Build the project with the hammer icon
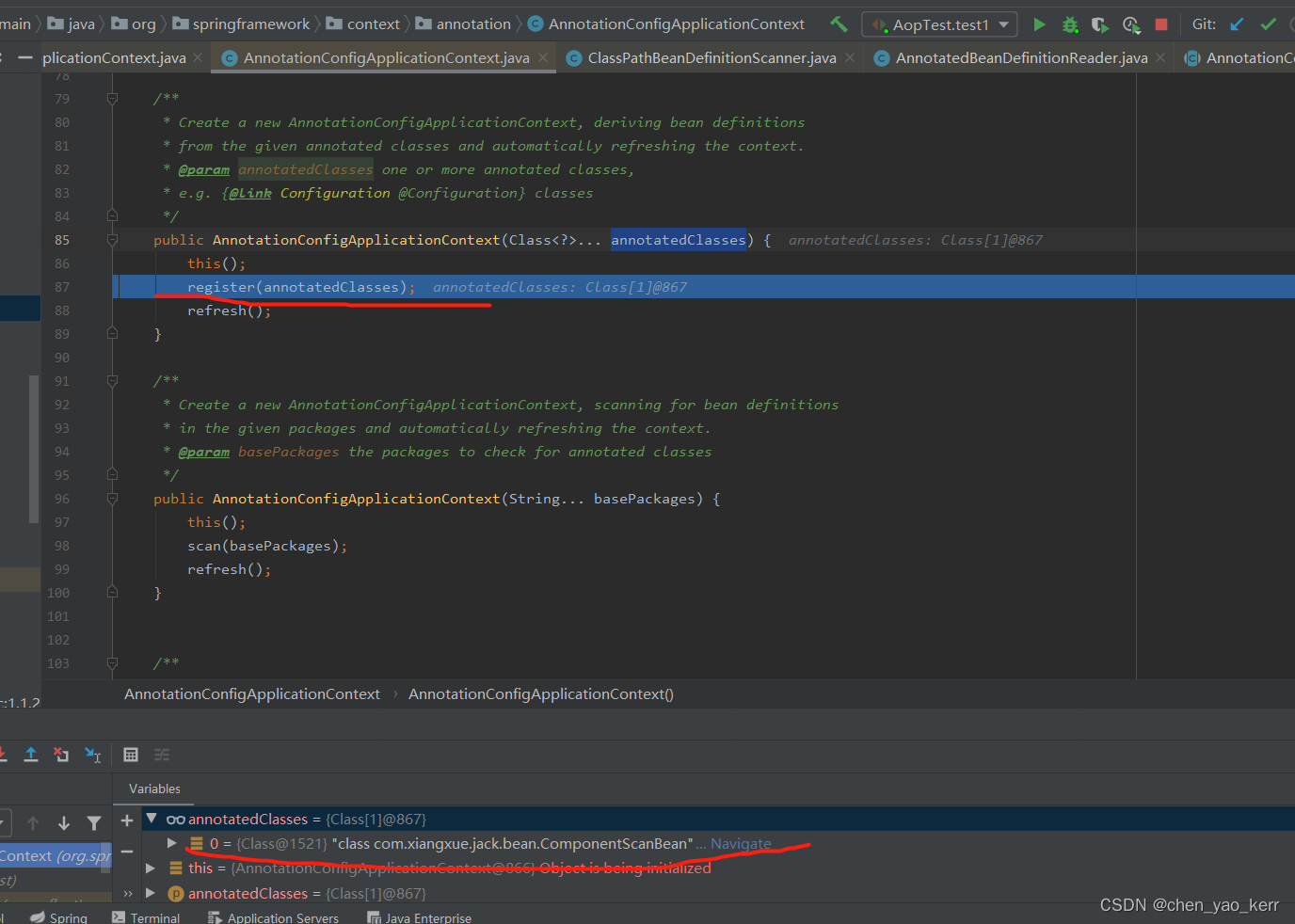 click(839, 24)
